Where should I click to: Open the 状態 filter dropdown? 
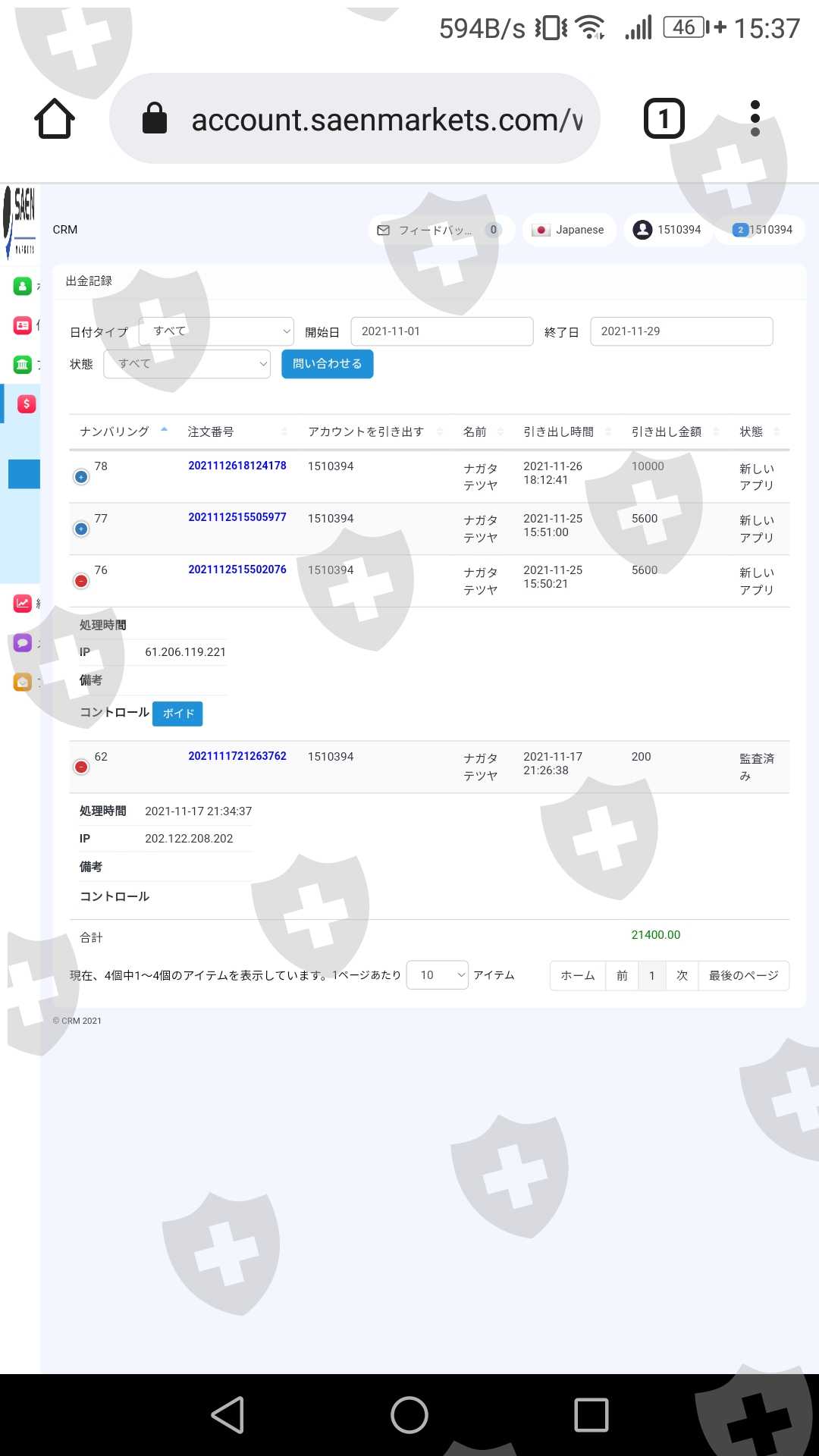[x=187, y=364]
